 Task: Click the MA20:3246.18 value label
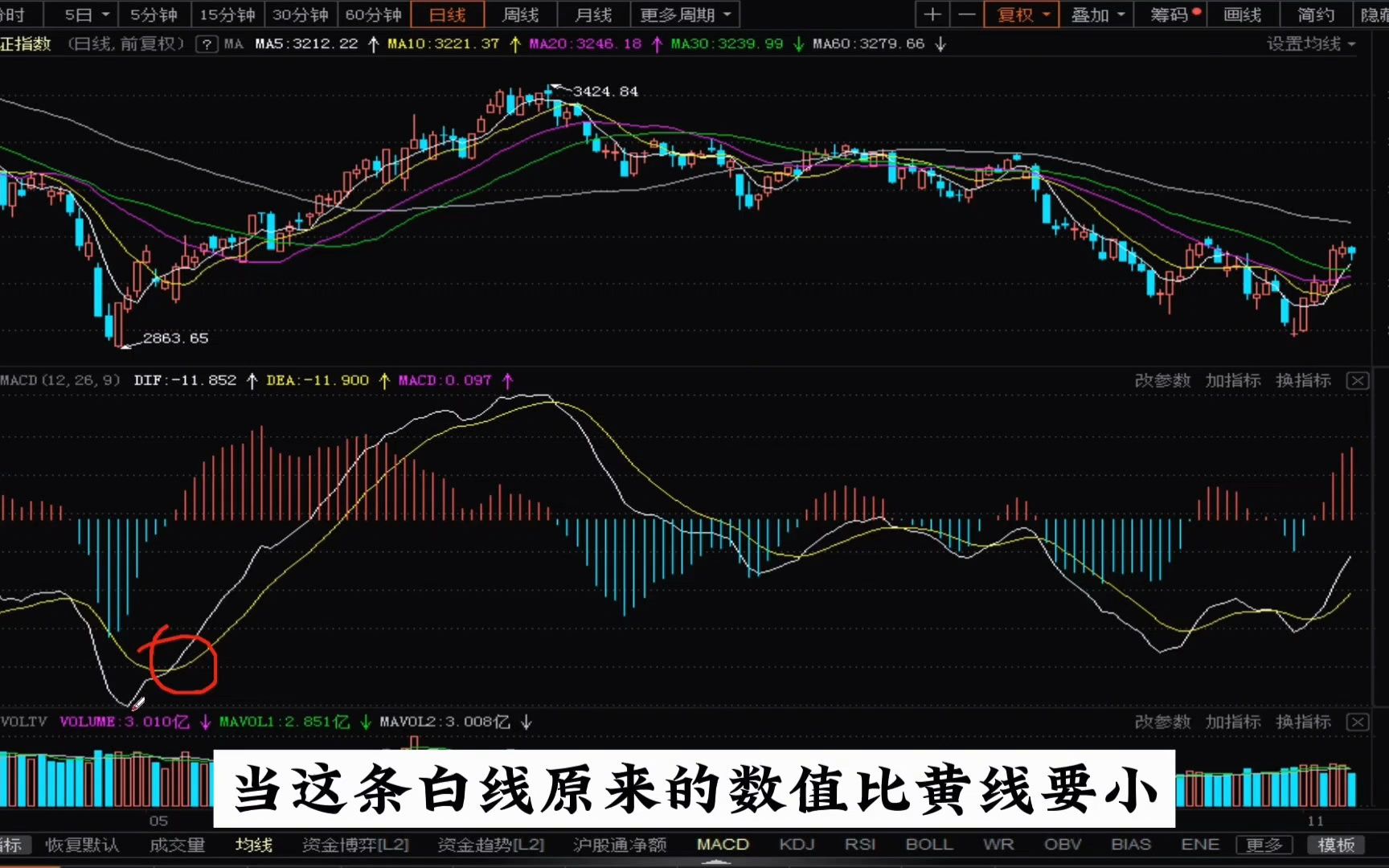tap(585, 44)
